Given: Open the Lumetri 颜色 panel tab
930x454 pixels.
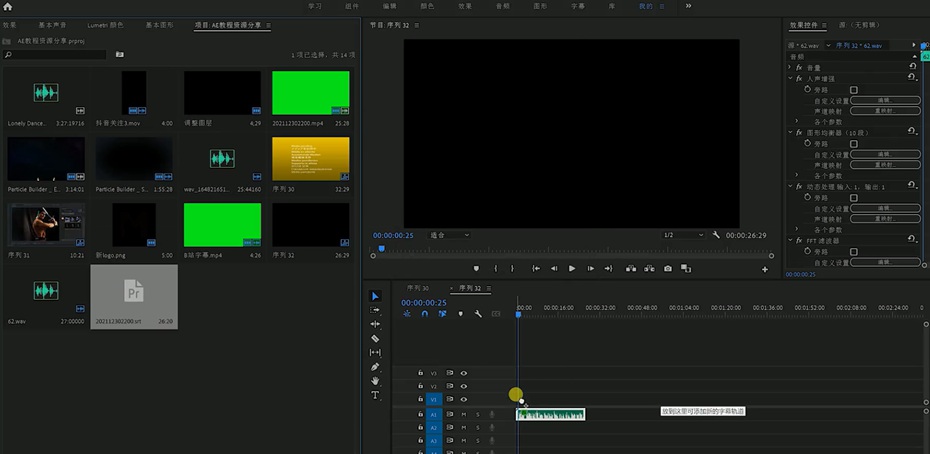Looking at the screenshot, I should (x=106, y=25).
